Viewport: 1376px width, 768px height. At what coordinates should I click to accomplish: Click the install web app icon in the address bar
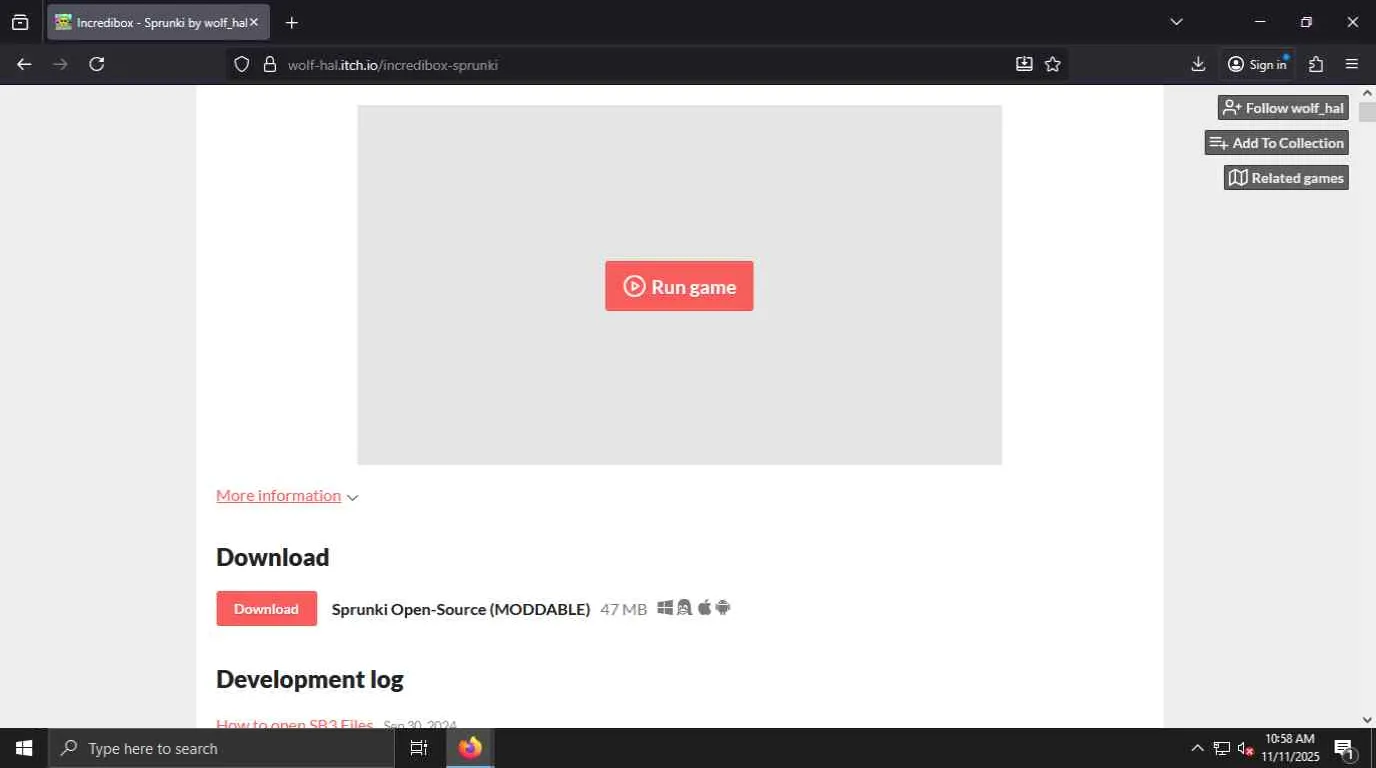(1024, 64)
